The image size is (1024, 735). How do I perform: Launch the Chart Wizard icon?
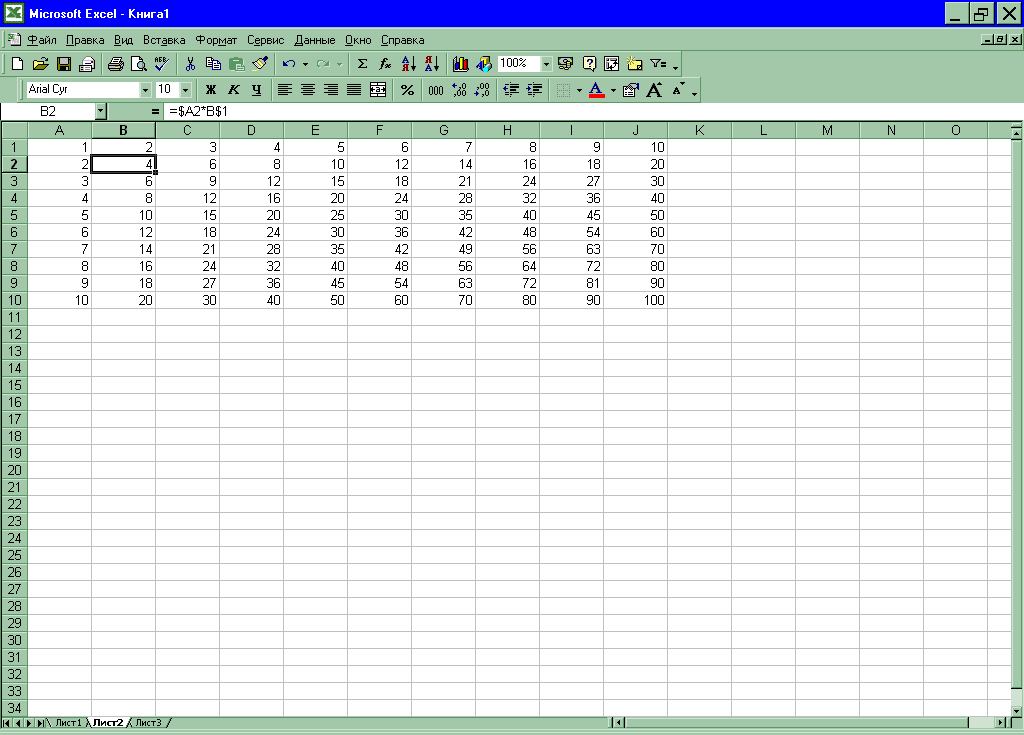[x=460, y=63]
